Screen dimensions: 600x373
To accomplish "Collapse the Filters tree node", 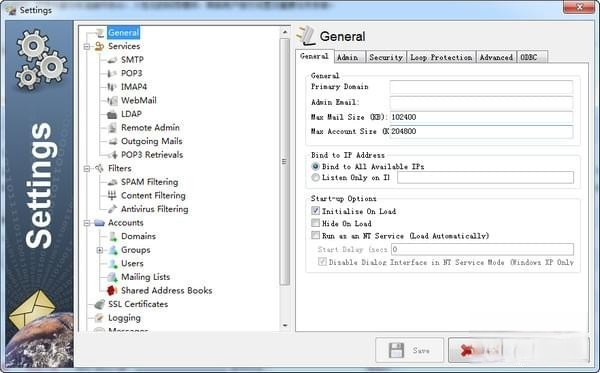I will 87,169.
